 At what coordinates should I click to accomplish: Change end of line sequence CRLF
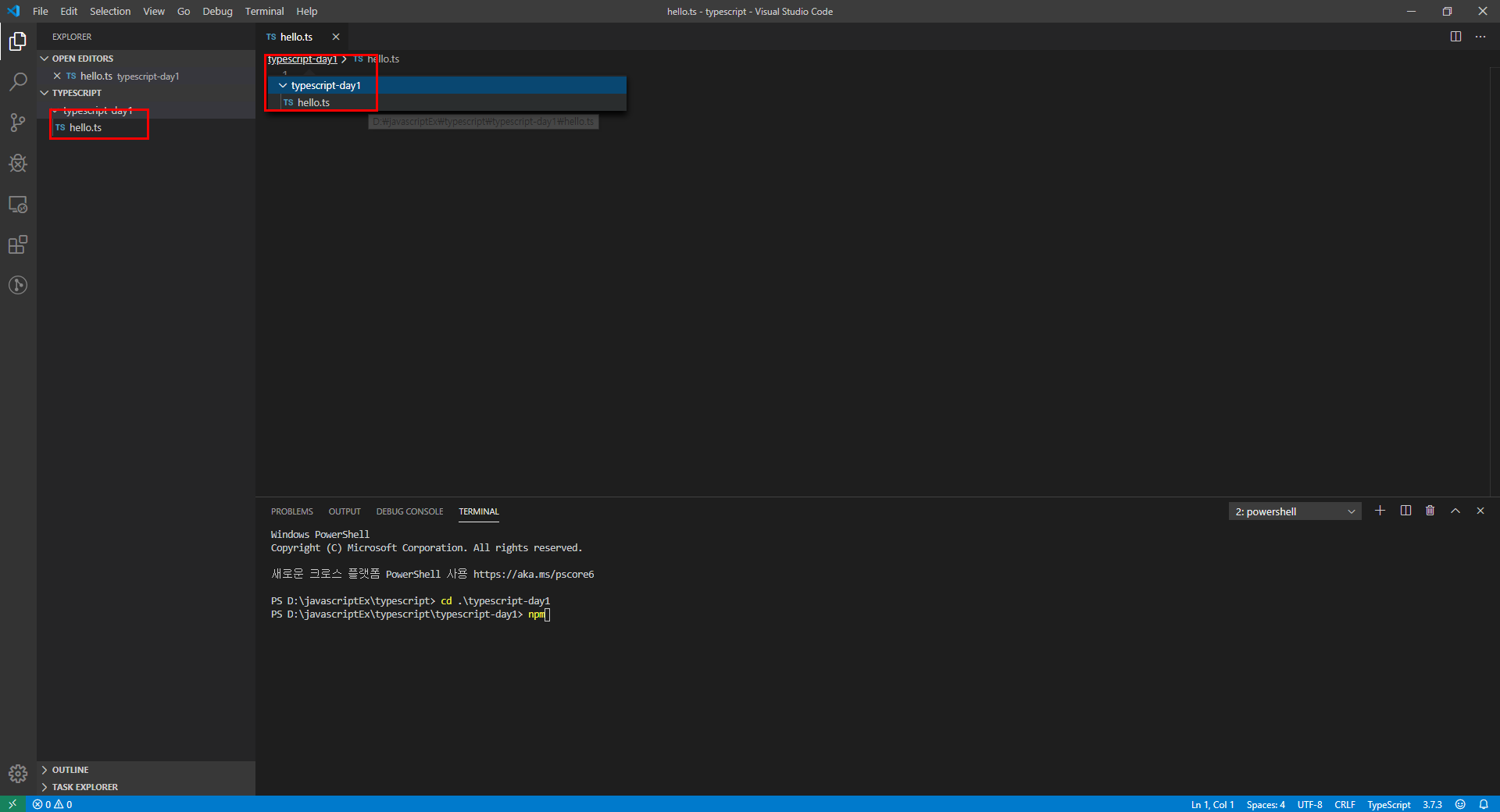pyautogui.click(x=1345, y=804)
